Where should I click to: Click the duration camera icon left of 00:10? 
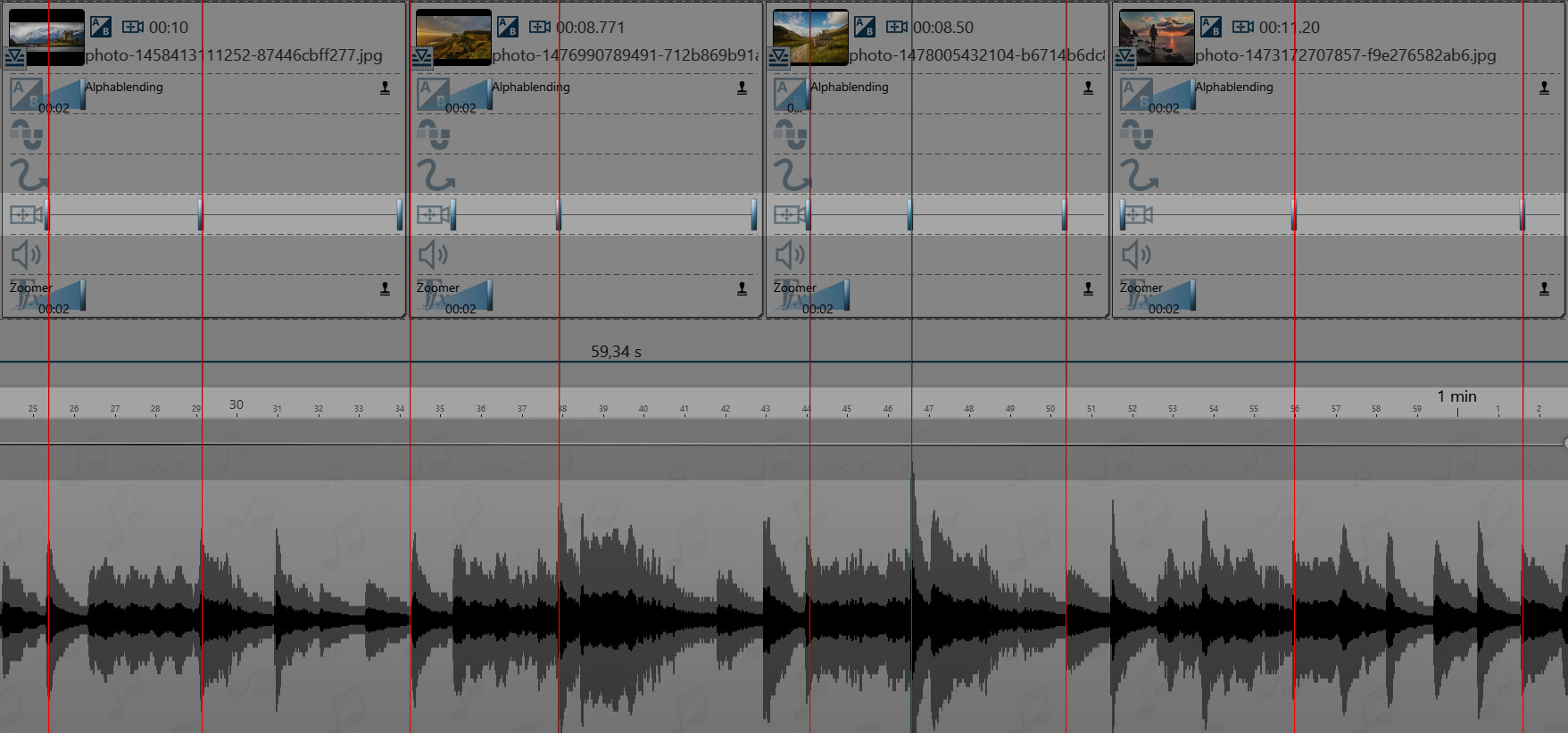(133, 28)
